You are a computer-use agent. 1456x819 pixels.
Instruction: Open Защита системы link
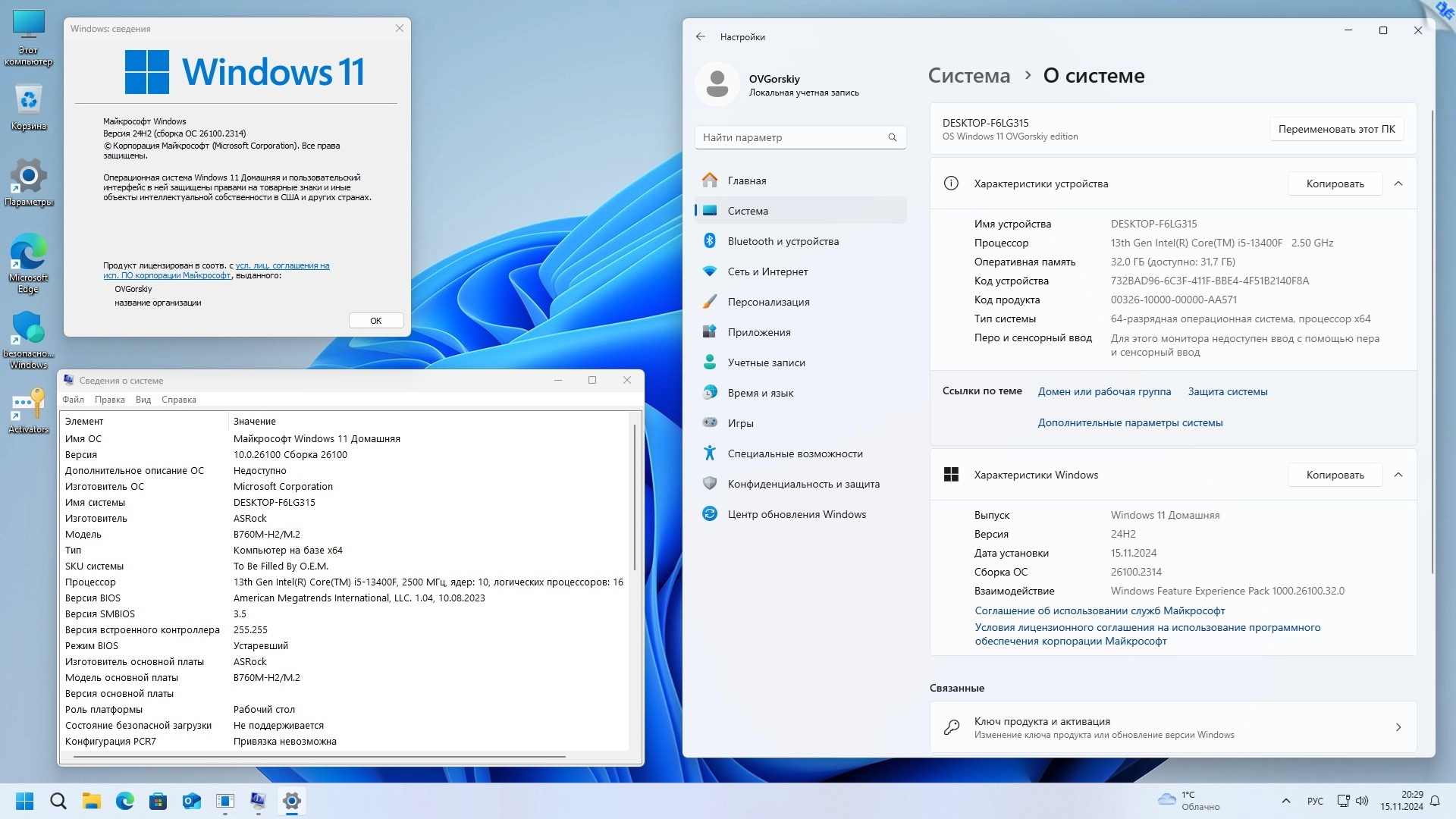tap(1227, 391)
